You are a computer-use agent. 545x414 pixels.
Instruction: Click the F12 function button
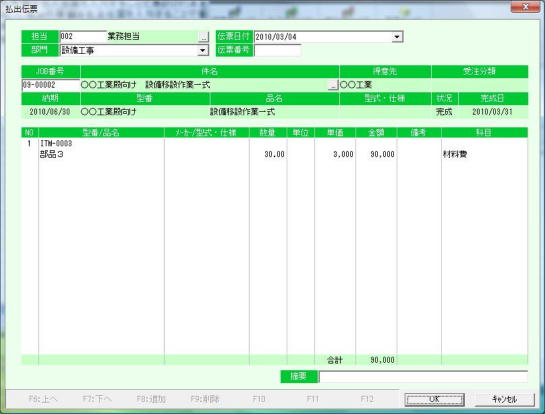[x=367, y=399]
